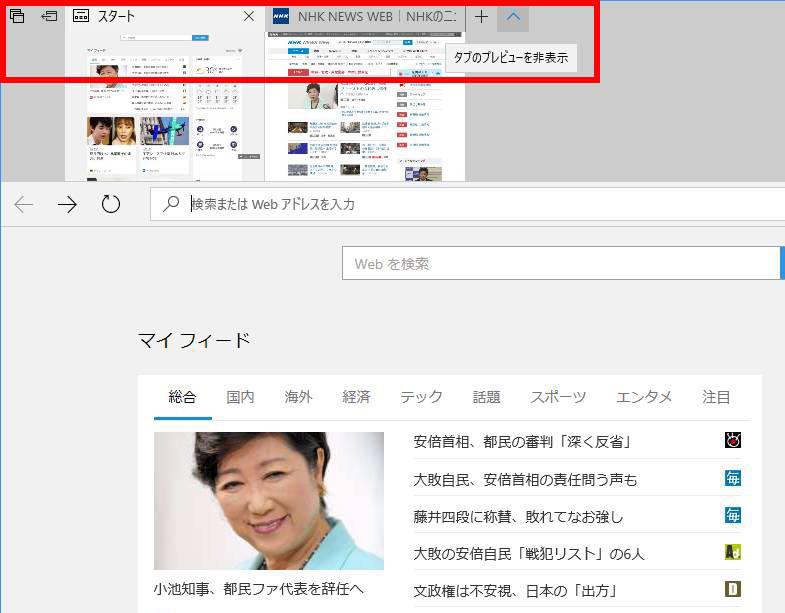
Task: Click the 小池知事 featured news photo
Action: coord(269,501)
